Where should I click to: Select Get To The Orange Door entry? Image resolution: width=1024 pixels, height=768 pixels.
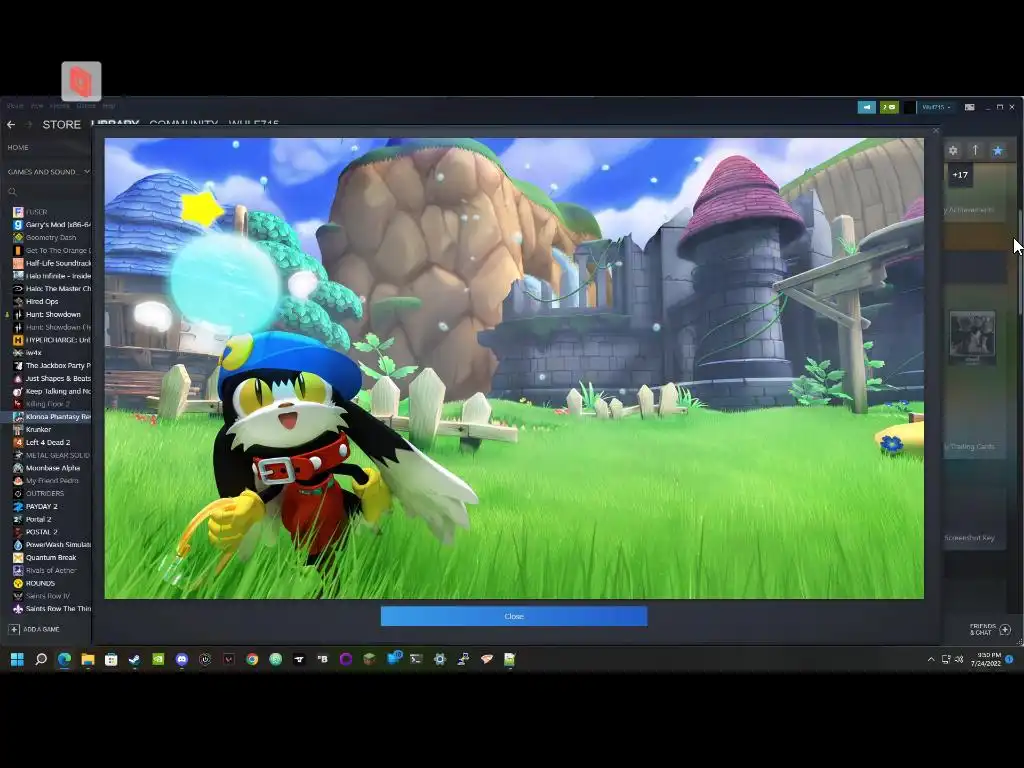(52, 250)
